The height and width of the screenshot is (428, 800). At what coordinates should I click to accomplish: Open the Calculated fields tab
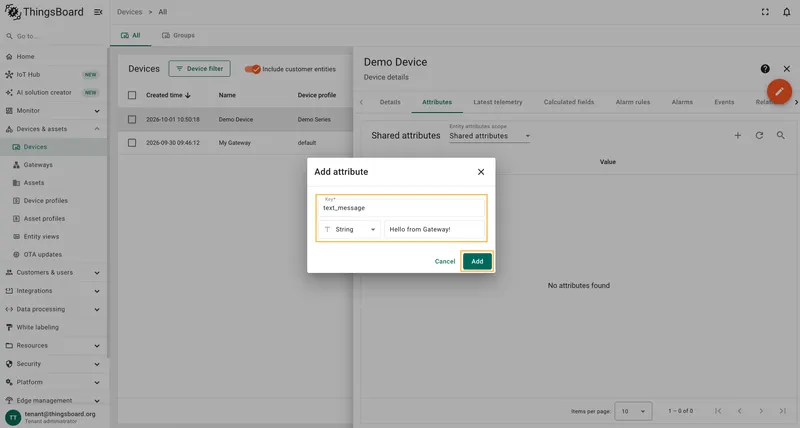569,102
